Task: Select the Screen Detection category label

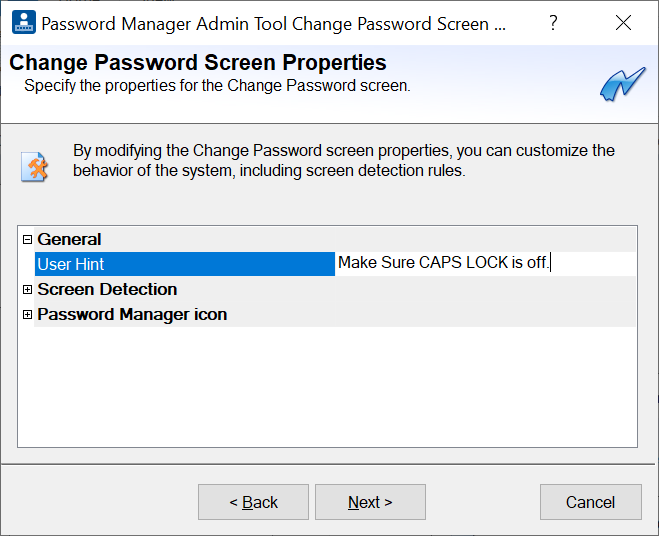Action: click(x=107, y=290)
